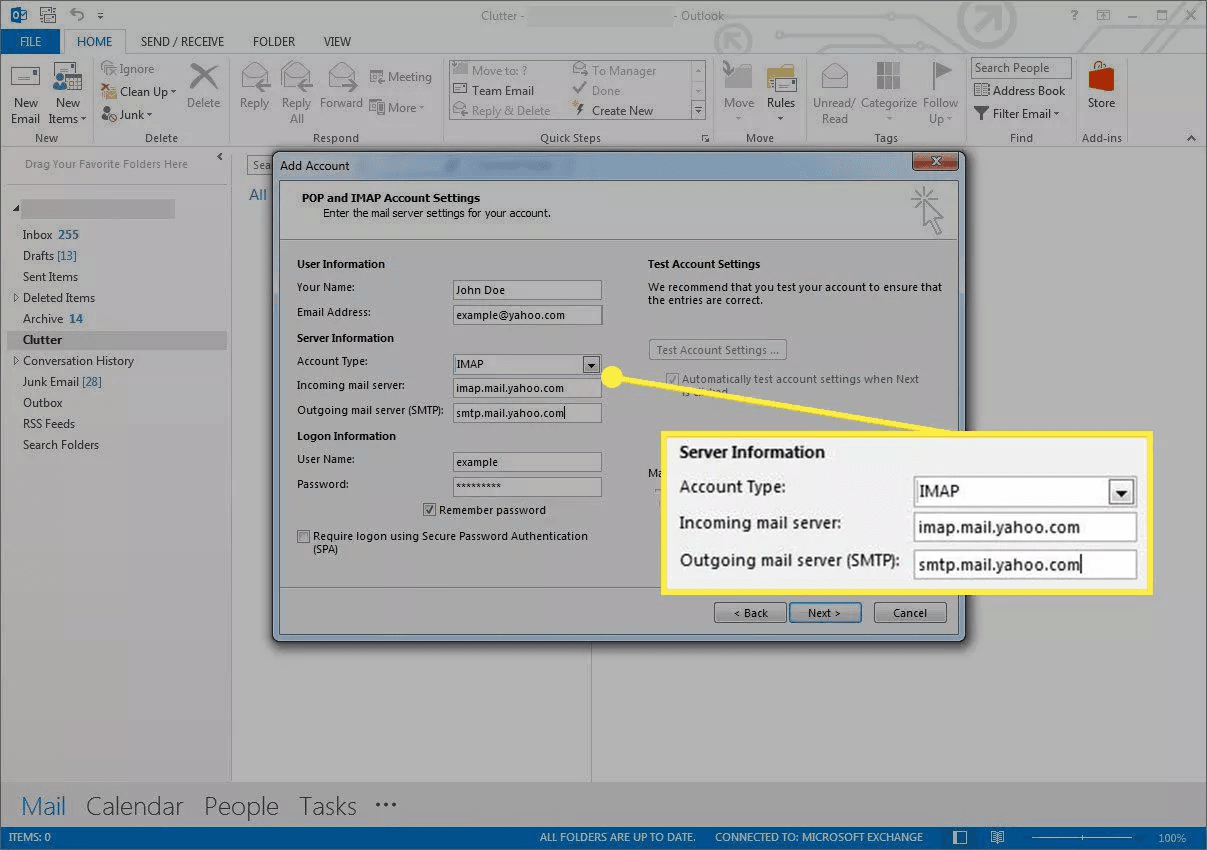Click the Forward email icon
Screen dimensions: 1207x850
coord(342,78)
